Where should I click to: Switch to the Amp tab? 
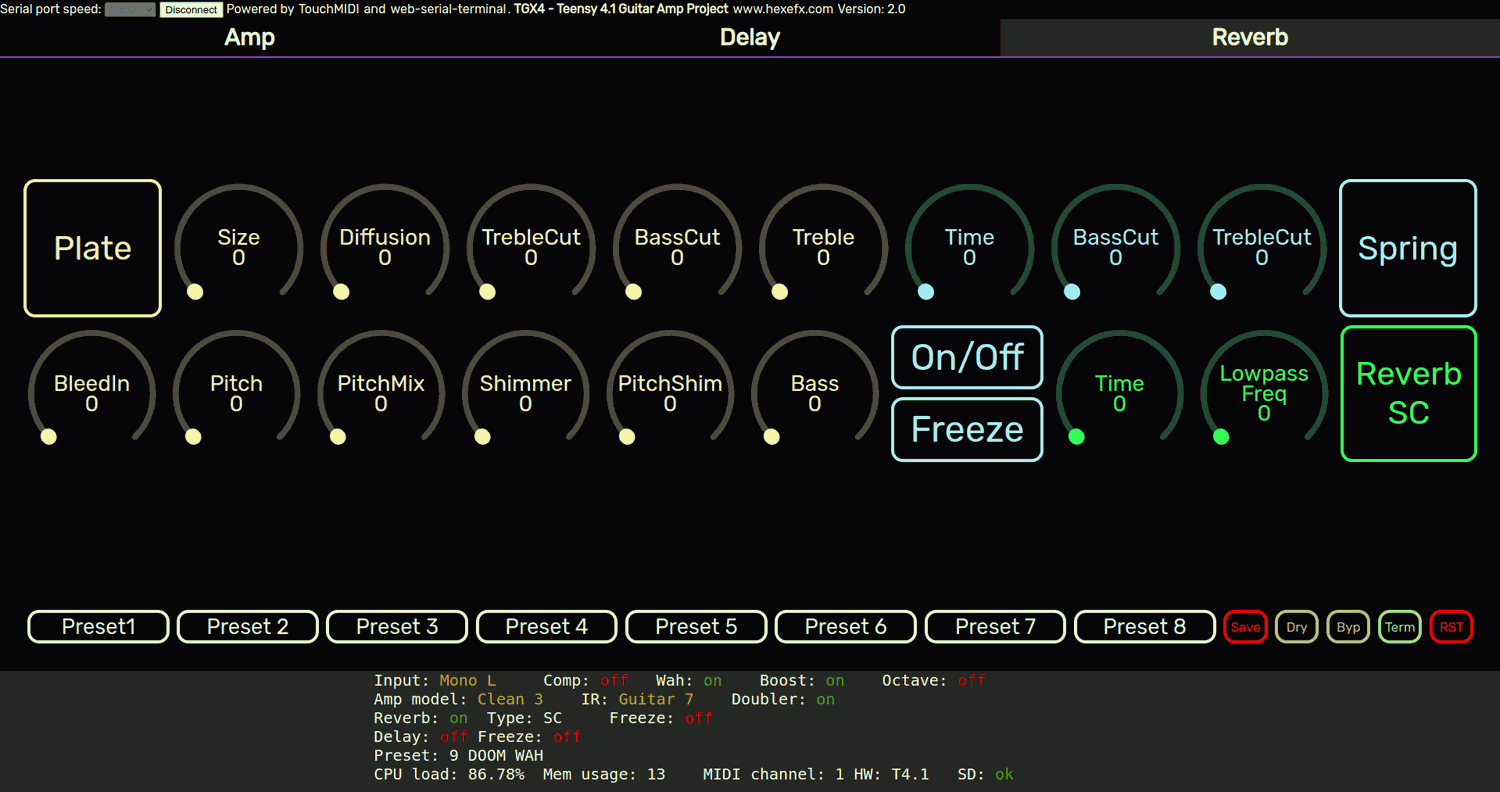pos(250,37)
